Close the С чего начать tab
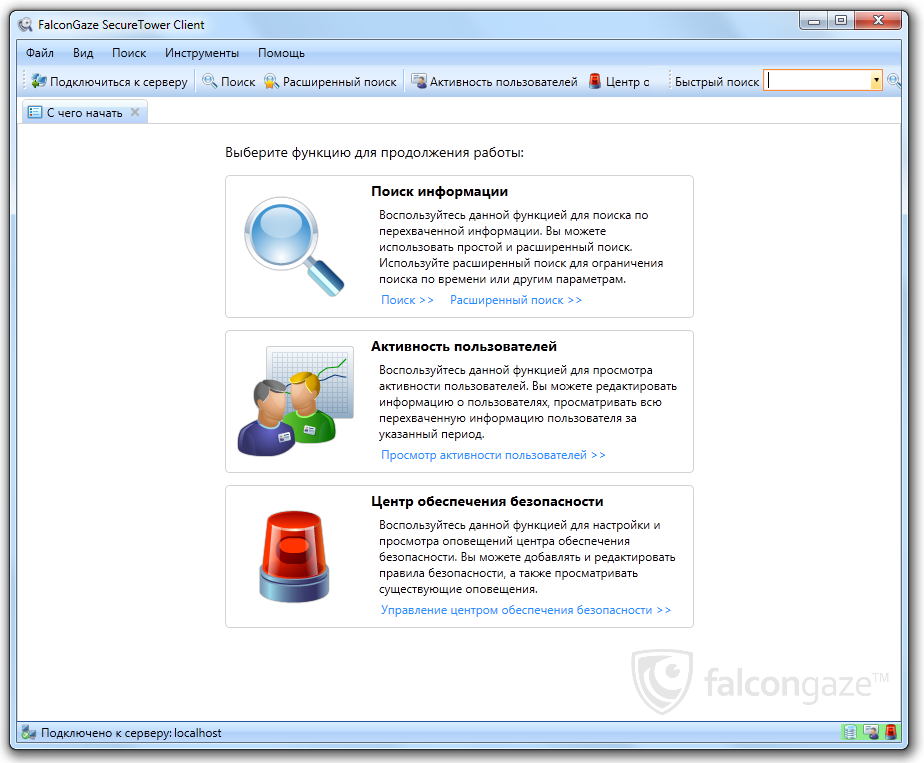The width and height of the screenshot is (924, 763). 135,112
